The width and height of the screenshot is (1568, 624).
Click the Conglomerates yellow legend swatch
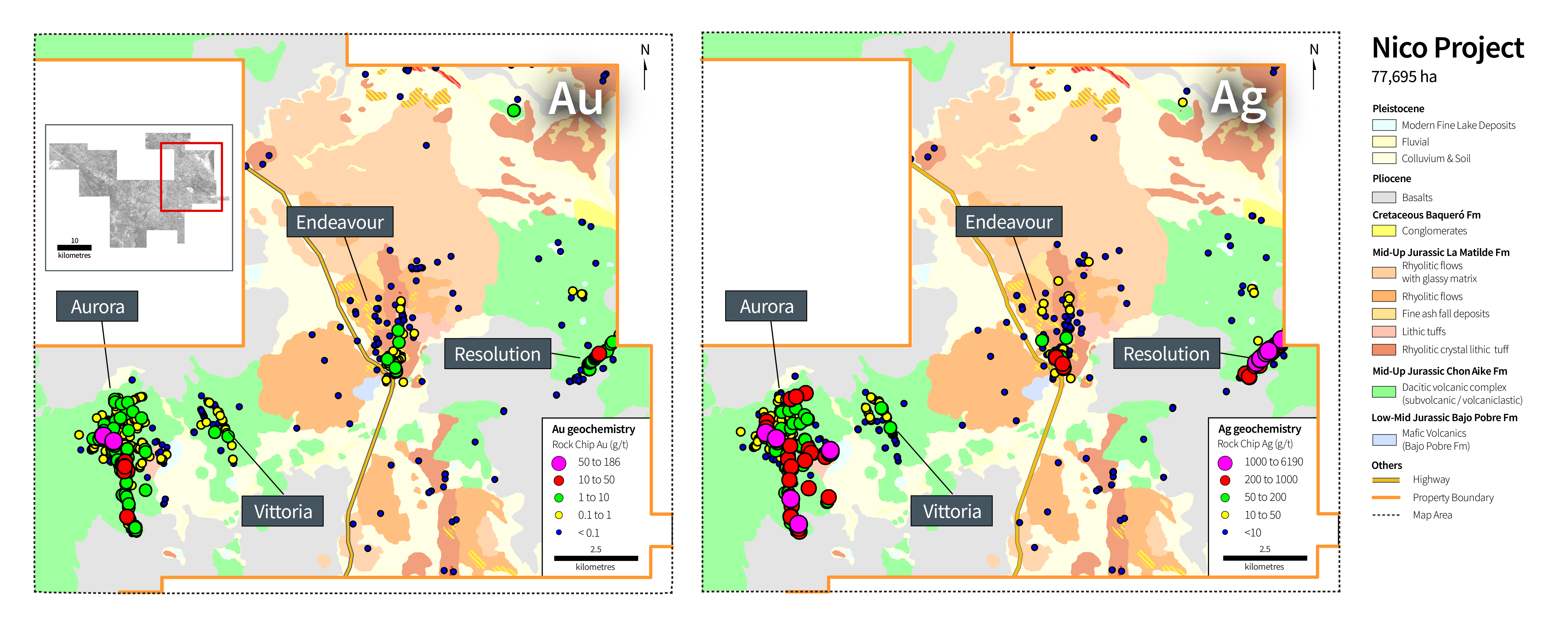(x=1384, y=231)
